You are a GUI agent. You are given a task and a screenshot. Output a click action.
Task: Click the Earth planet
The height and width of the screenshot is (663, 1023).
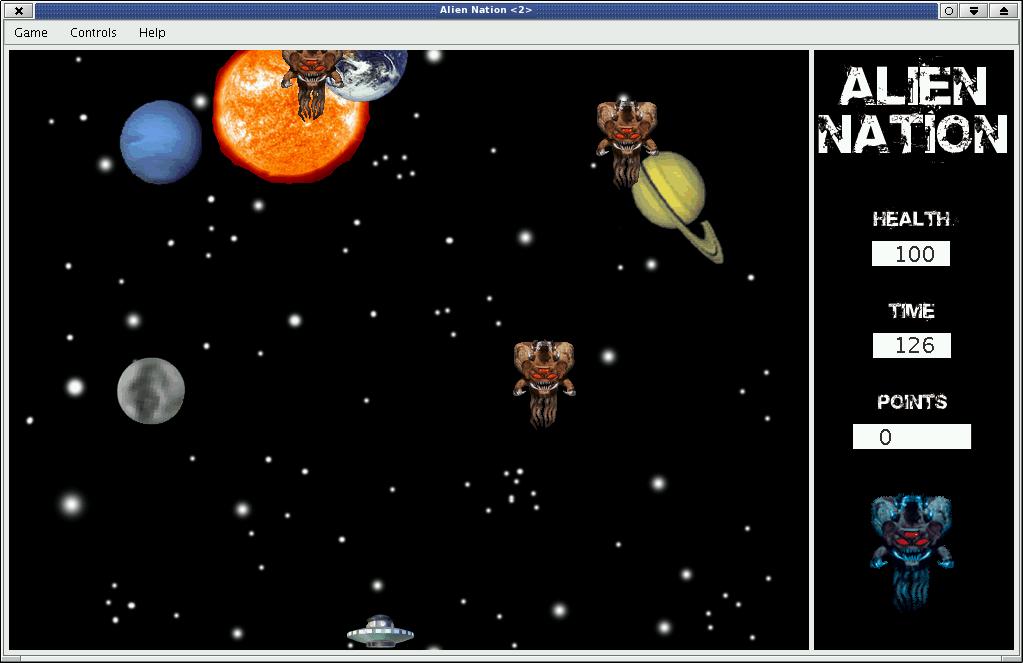tap(371, 74)
